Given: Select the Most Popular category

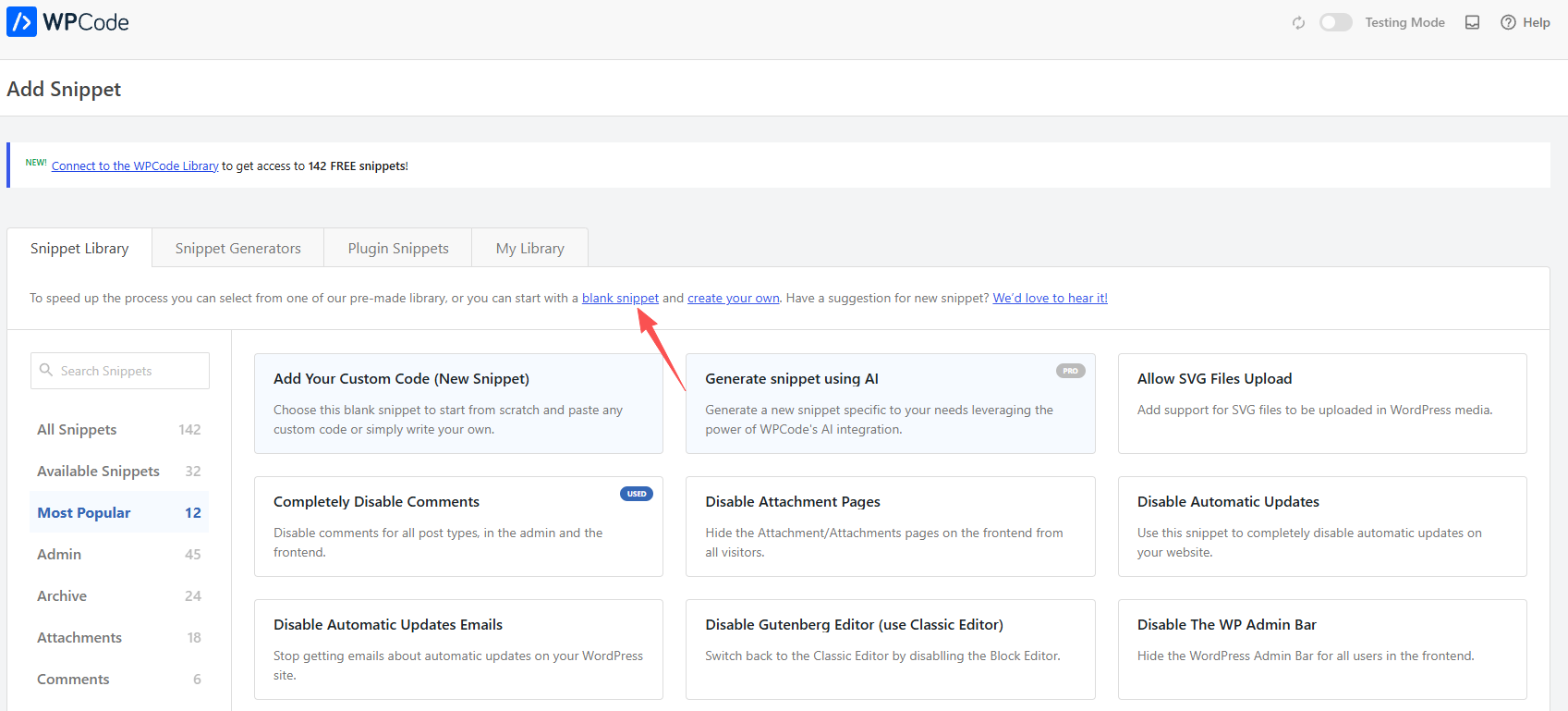Looking at the screenshot, I should [x=119, y=512].
